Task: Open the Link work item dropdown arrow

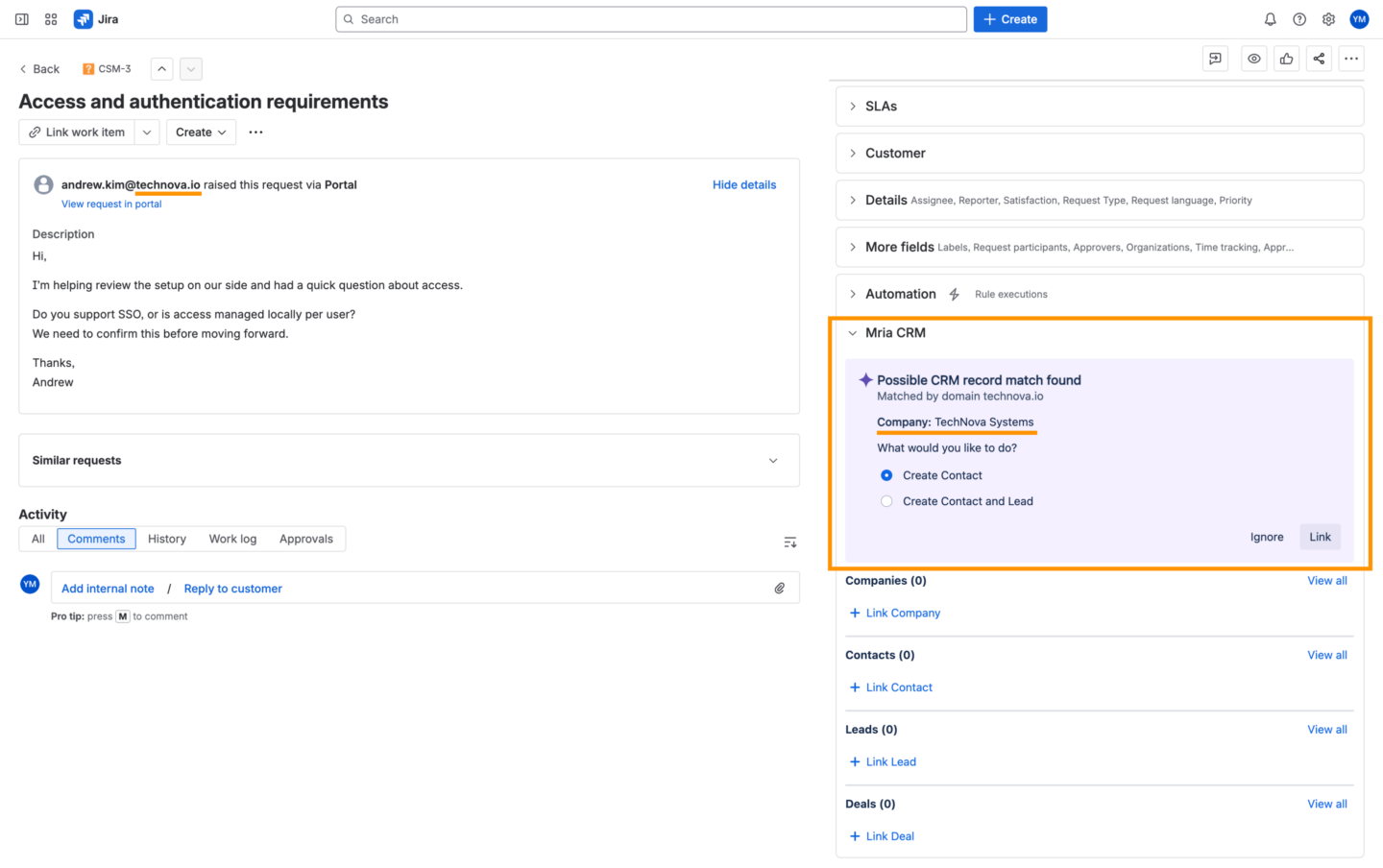Action: click(x=146, y=132)
